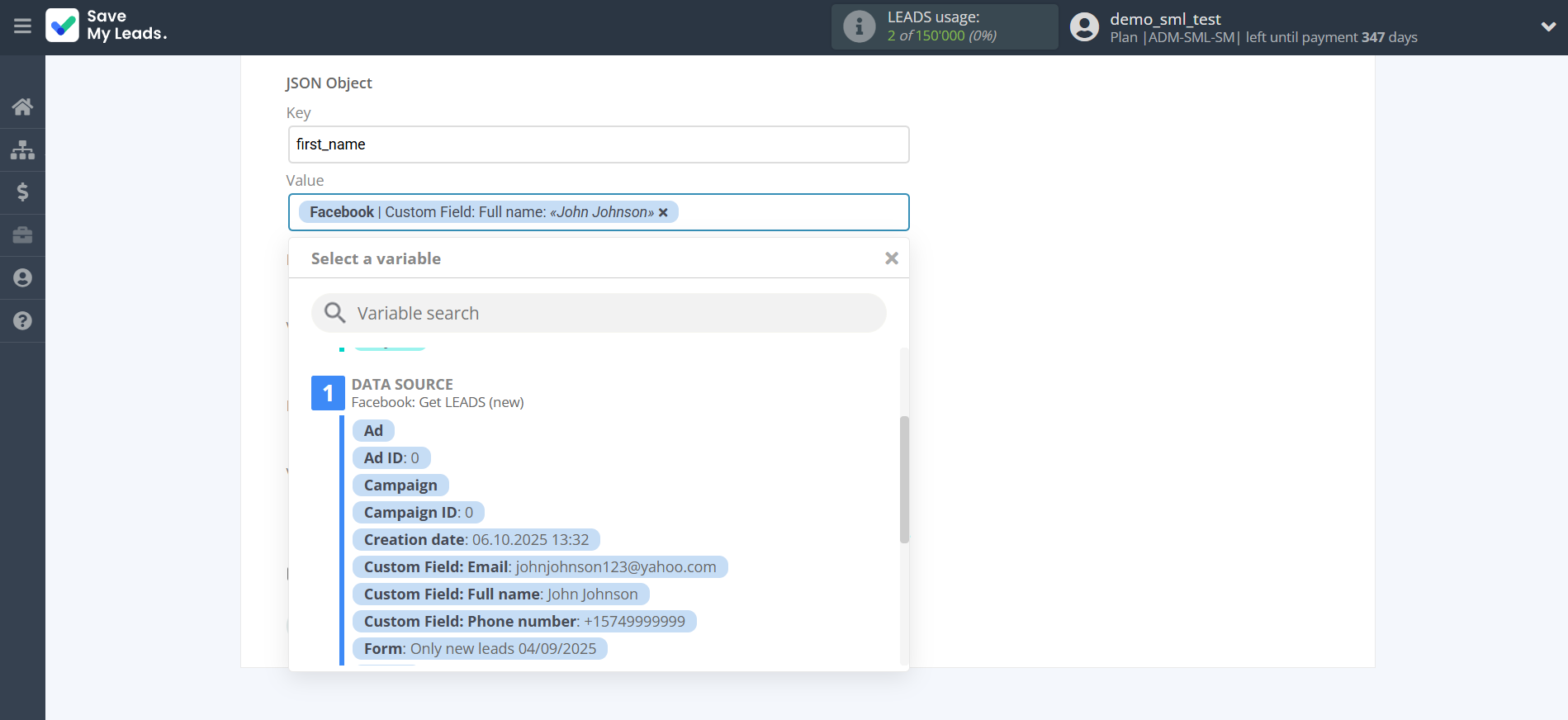Open billing dollar sign icon
This screenshot has width=1568, height=720.
22,192
